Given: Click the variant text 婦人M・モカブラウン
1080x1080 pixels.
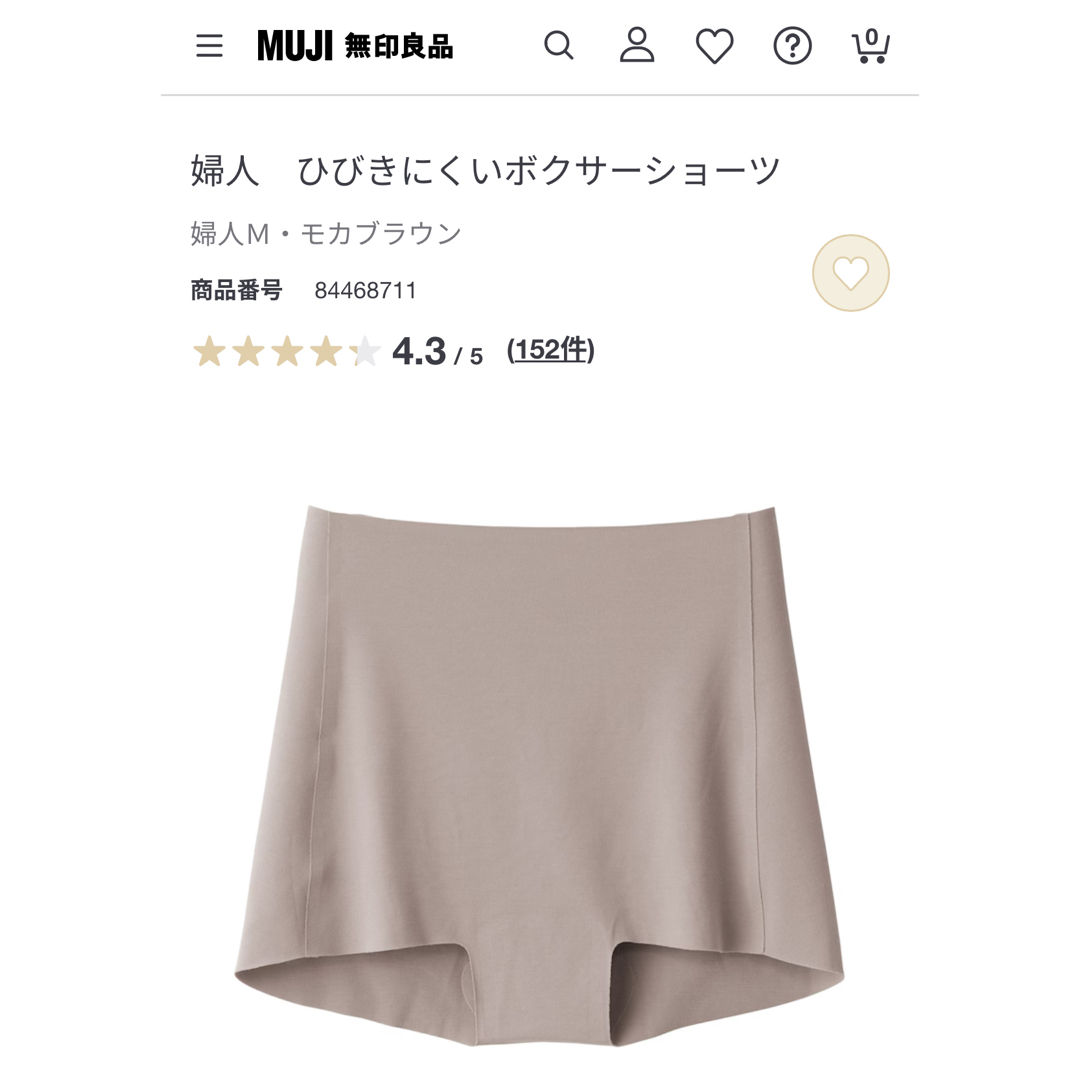Looking at the screenshot, I should [x=326, y=233].
